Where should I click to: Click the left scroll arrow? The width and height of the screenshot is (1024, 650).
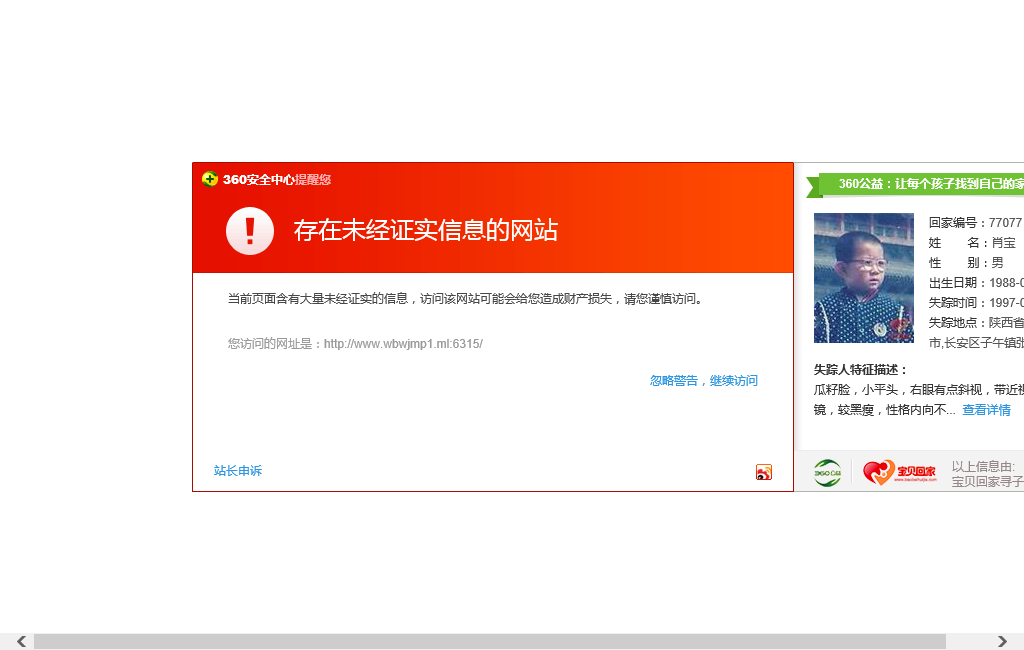click(x=22, y=642)
